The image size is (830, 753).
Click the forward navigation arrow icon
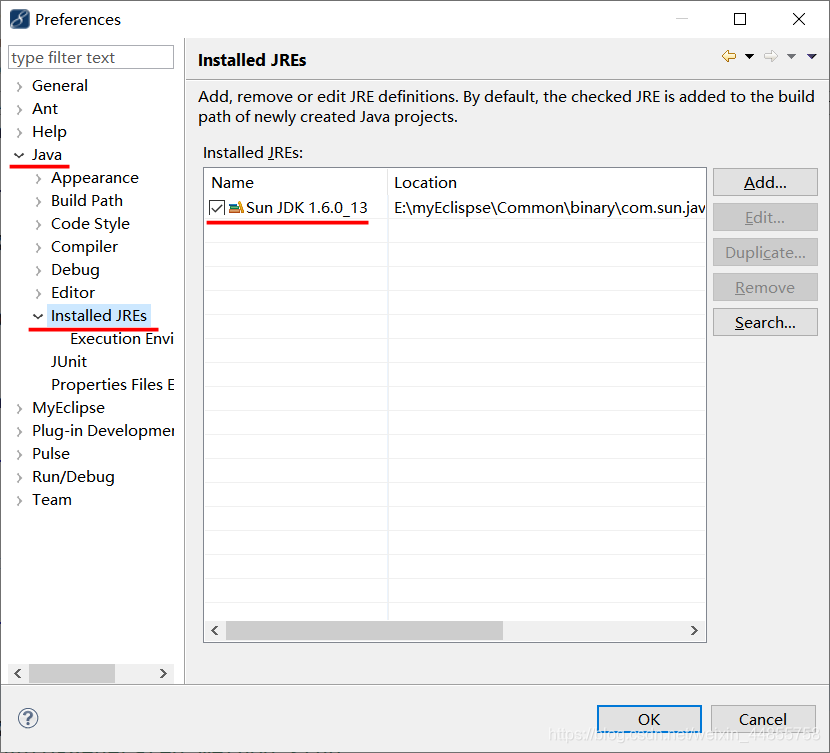point(771,56)
